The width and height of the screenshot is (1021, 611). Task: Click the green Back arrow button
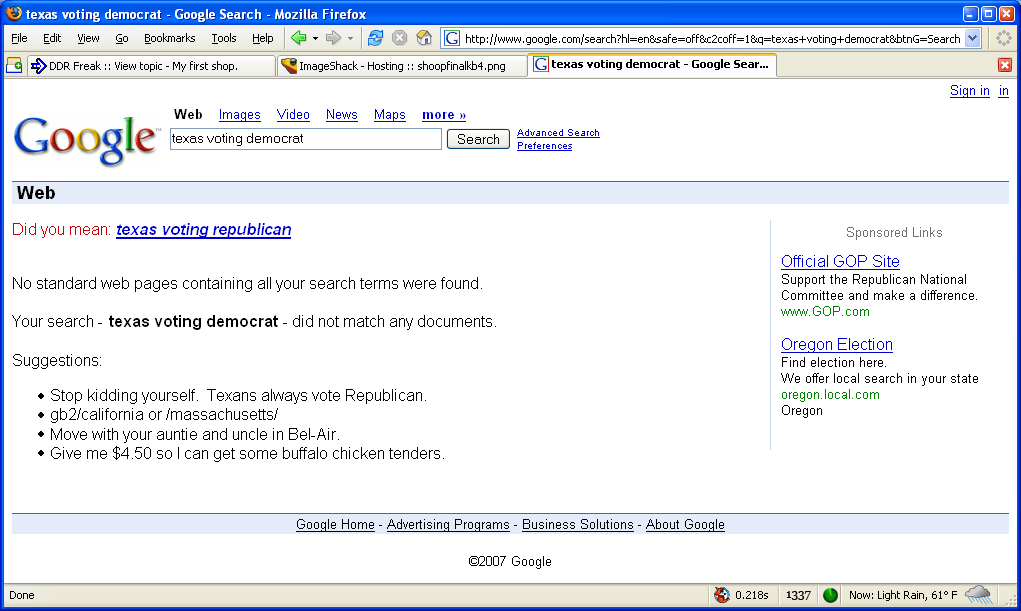coord(298,38)
